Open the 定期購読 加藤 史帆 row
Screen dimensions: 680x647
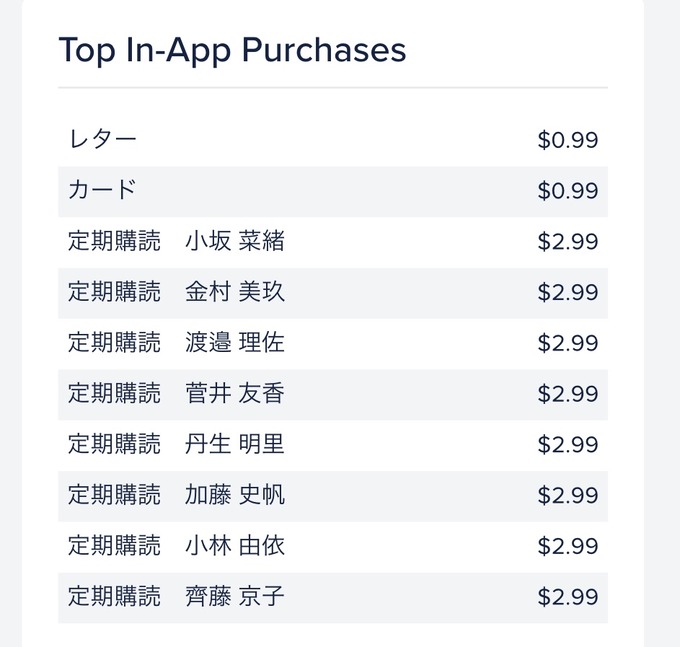tap(333, 496)
